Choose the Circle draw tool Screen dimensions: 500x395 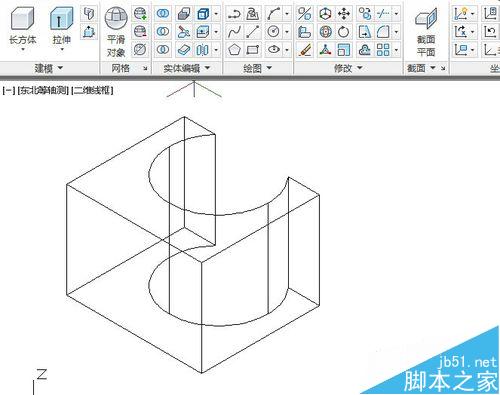274,32
